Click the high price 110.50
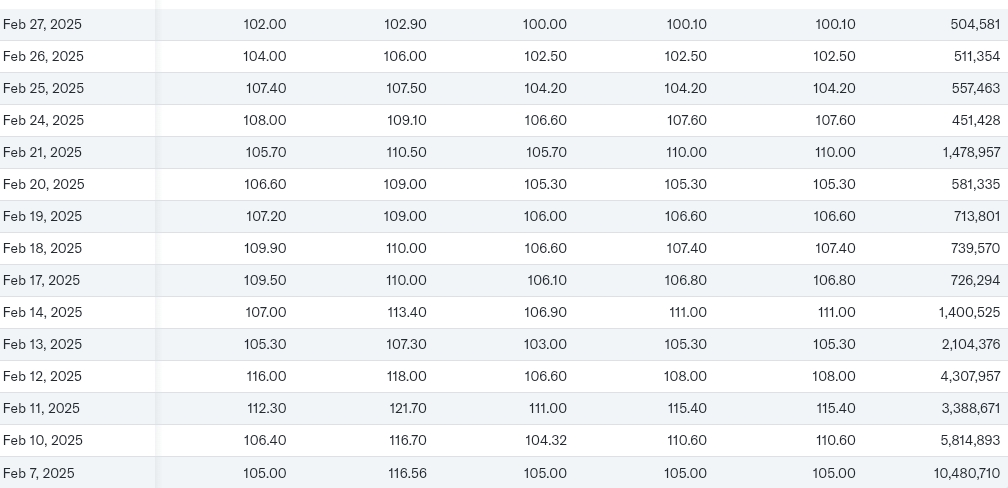This screenshot has width=1008, height=488. coord(406,152)
